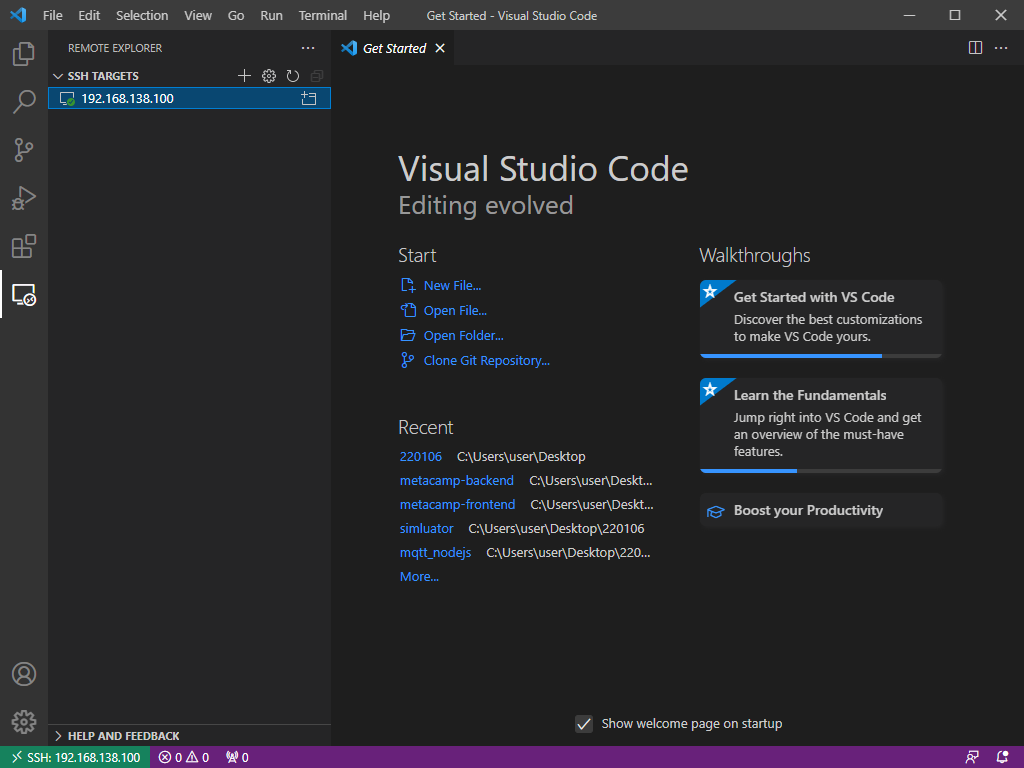Select 192.168.138.100 SSH target row
Screen dimensions: 1024x768
pyautogui.click(x=189, y=99)
